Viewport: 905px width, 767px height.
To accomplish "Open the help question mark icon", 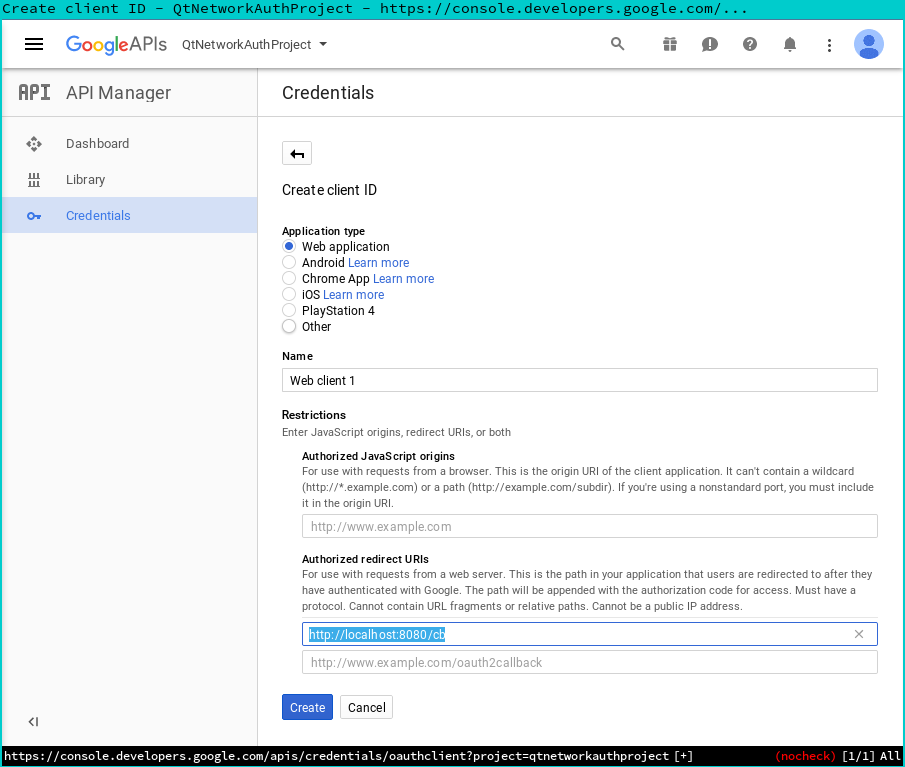I will pos(750,44).
